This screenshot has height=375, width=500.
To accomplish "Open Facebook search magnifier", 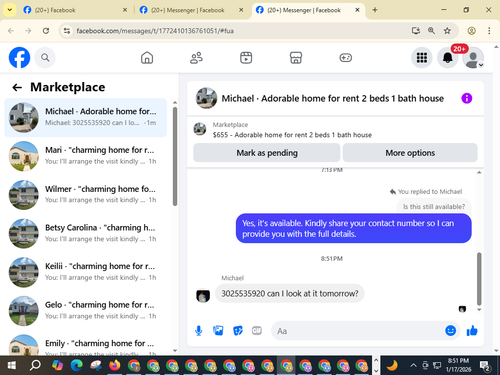I will point(45,58).
